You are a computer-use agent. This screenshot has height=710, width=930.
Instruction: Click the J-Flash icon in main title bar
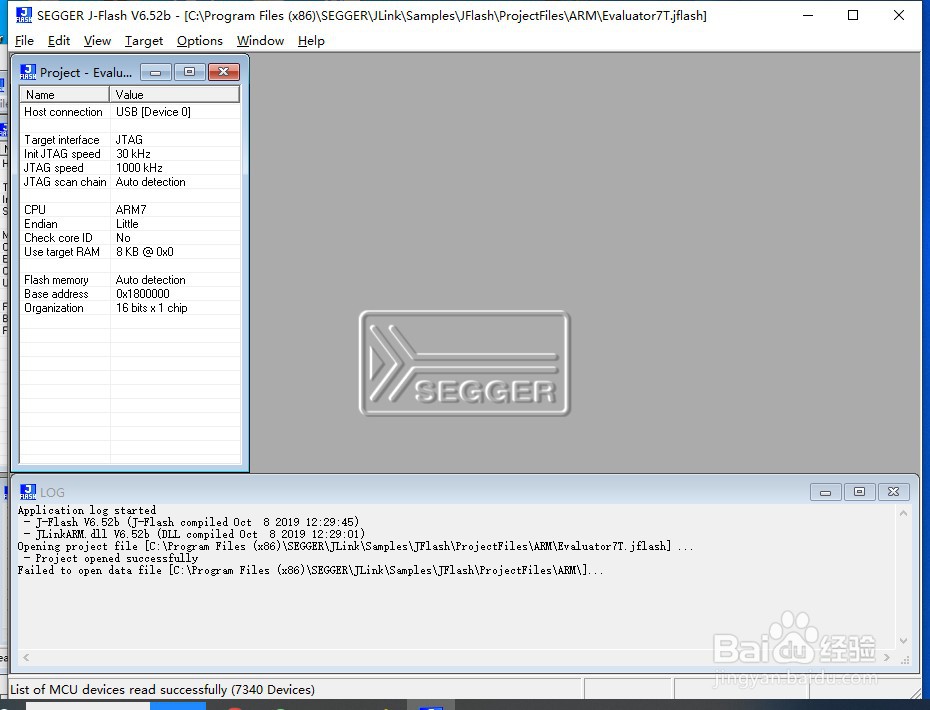coord(24,15)
